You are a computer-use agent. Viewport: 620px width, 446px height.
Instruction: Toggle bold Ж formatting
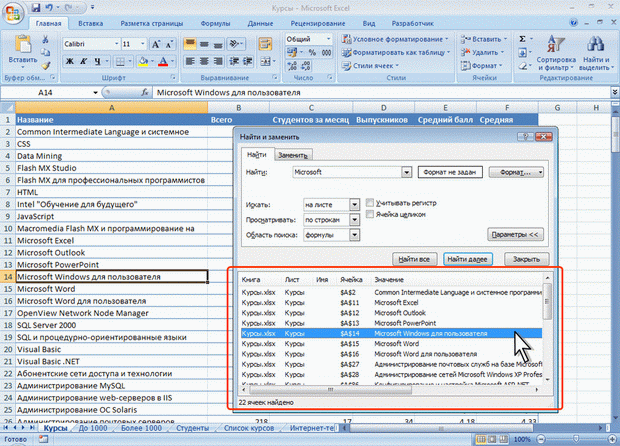pyautogui.click(x=70, y=61)
